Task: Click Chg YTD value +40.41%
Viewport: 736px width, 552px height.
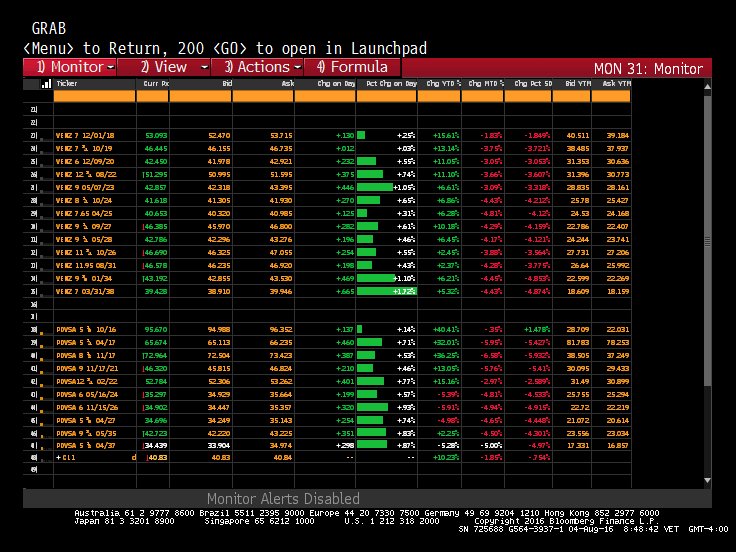Action: click(446, 330)
